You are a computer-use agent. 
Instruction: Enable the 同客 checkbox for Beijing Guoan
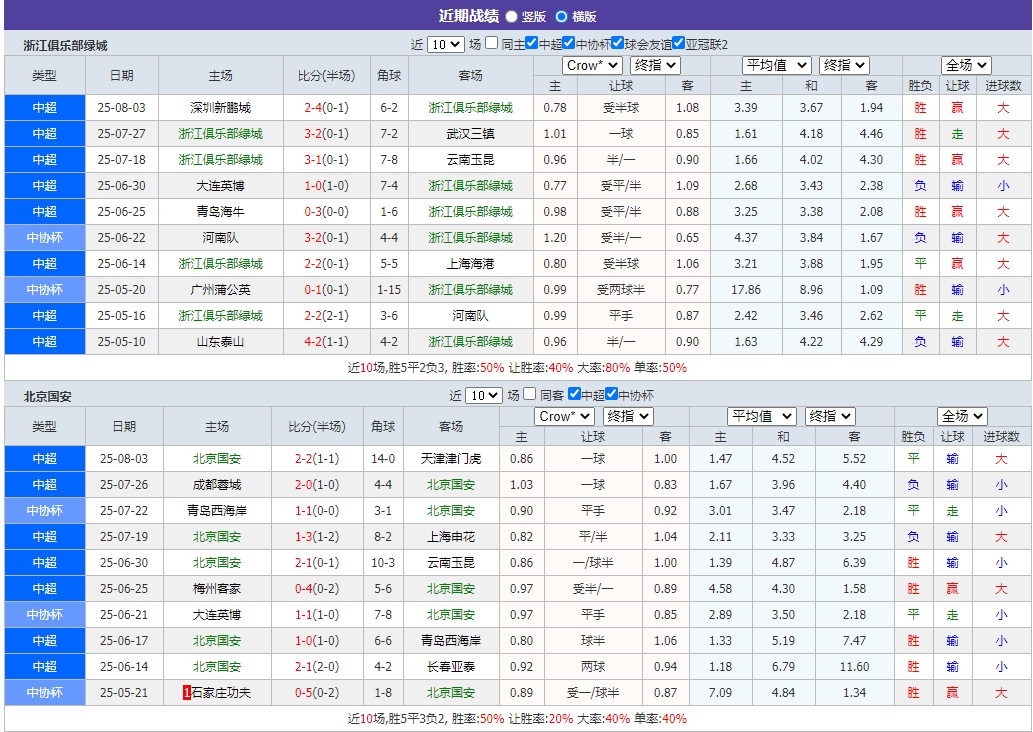[531, 395]
